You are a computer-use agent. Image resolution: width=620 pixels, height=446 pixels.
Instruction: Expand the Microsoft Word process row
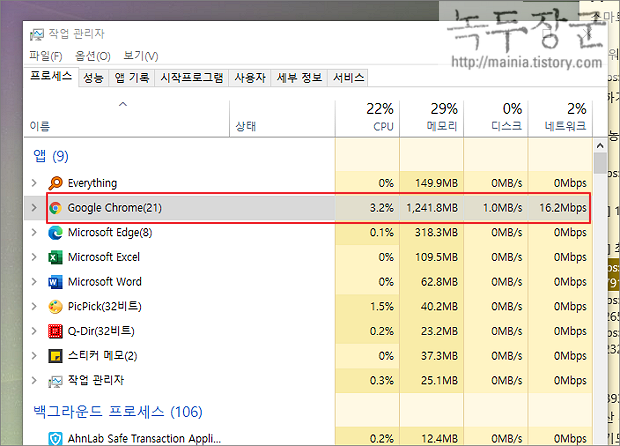34,282
